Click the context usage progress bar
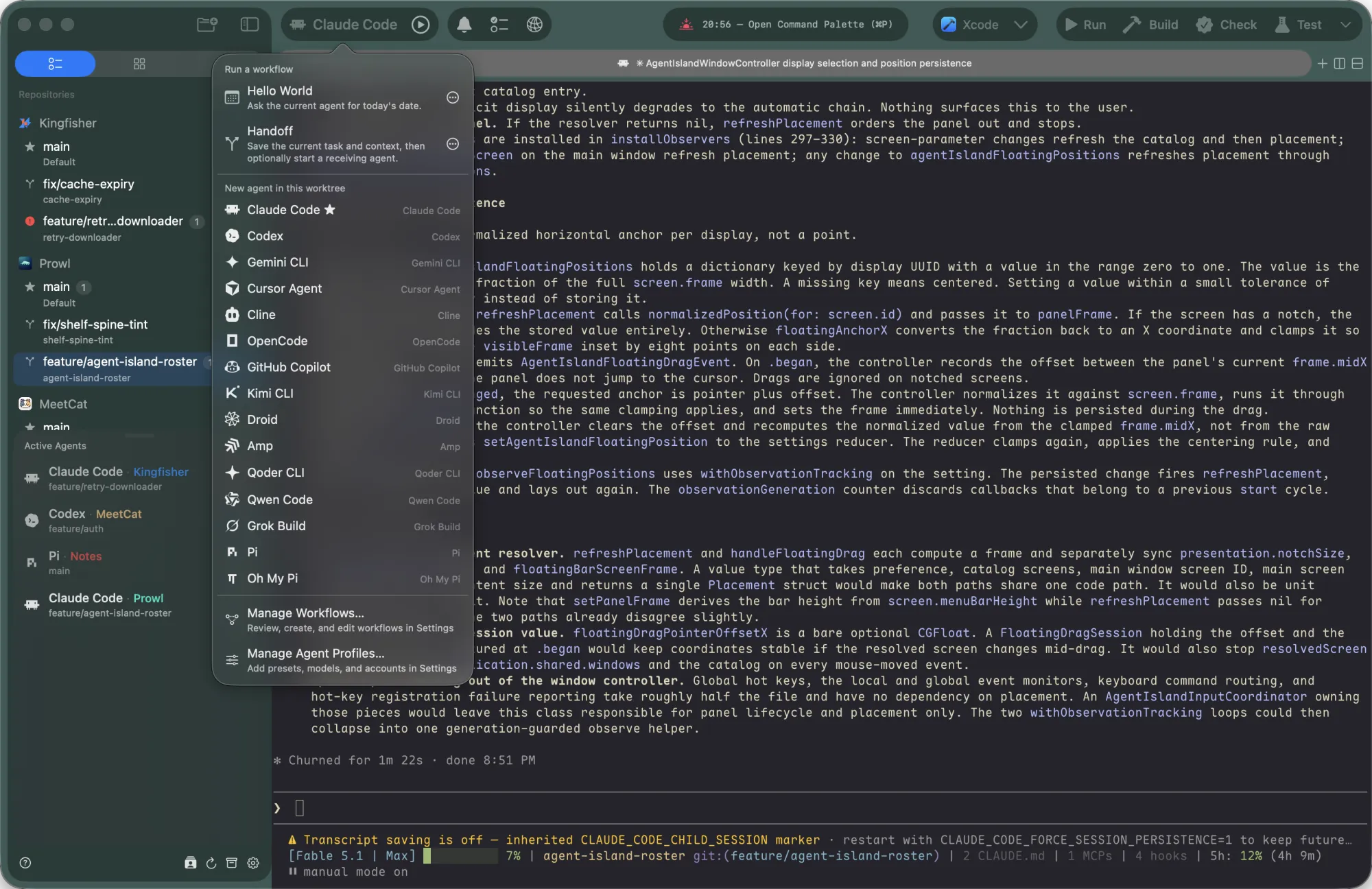The image size is (1372, 889). coord(461,856)
